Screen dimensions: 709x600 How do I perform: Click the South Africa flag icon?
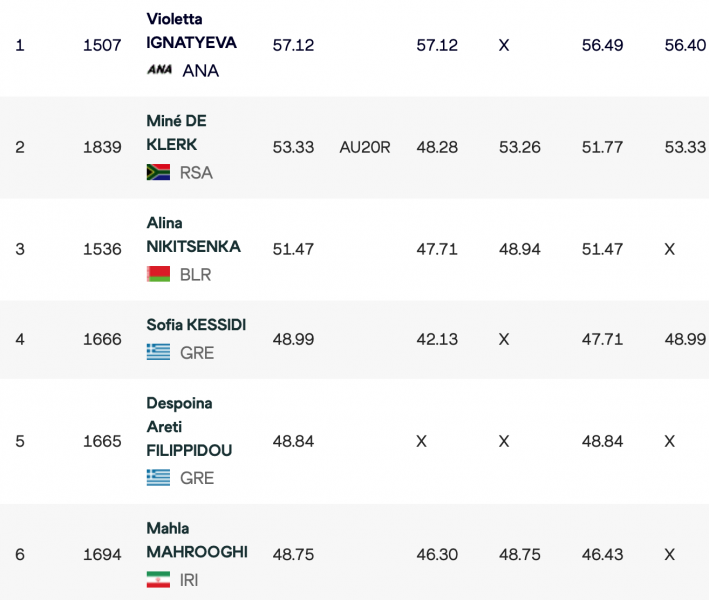158,172
